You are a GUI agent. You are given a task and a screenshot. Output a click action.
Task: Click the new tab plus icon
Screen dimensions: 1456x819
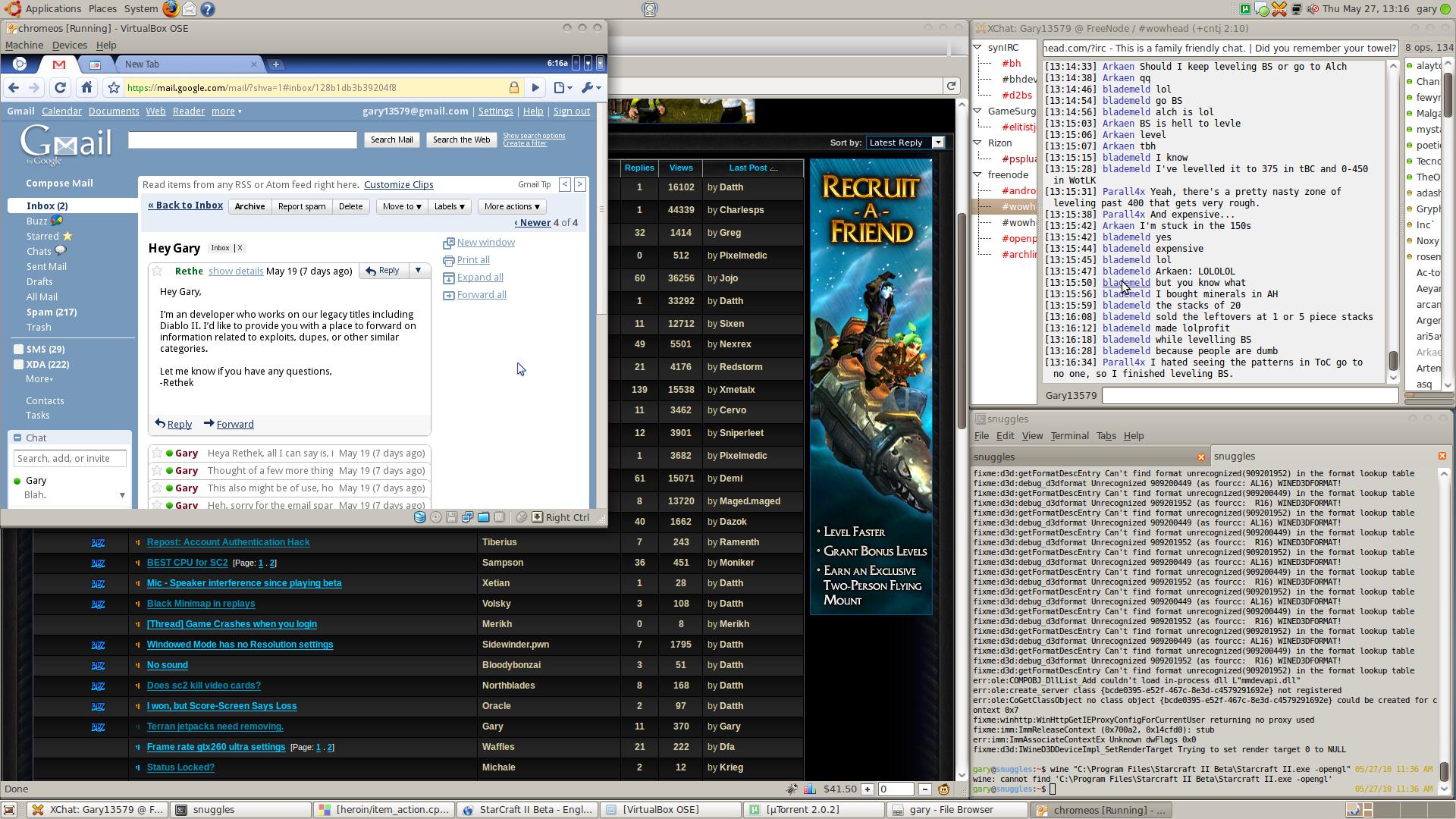[x=276, y=64]
